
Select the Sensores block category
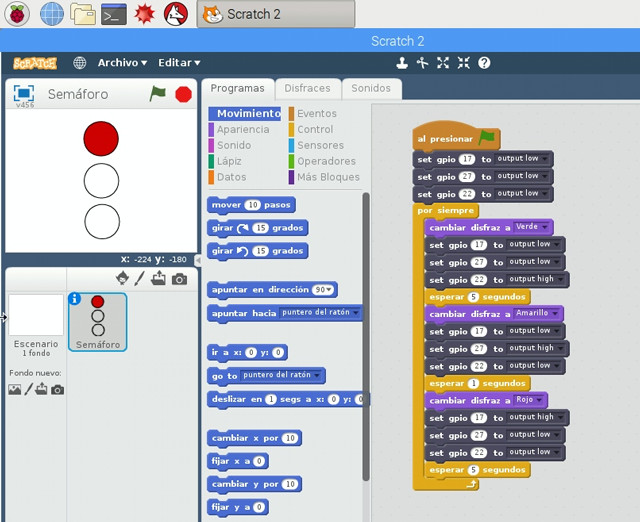[x=317, y=145]
